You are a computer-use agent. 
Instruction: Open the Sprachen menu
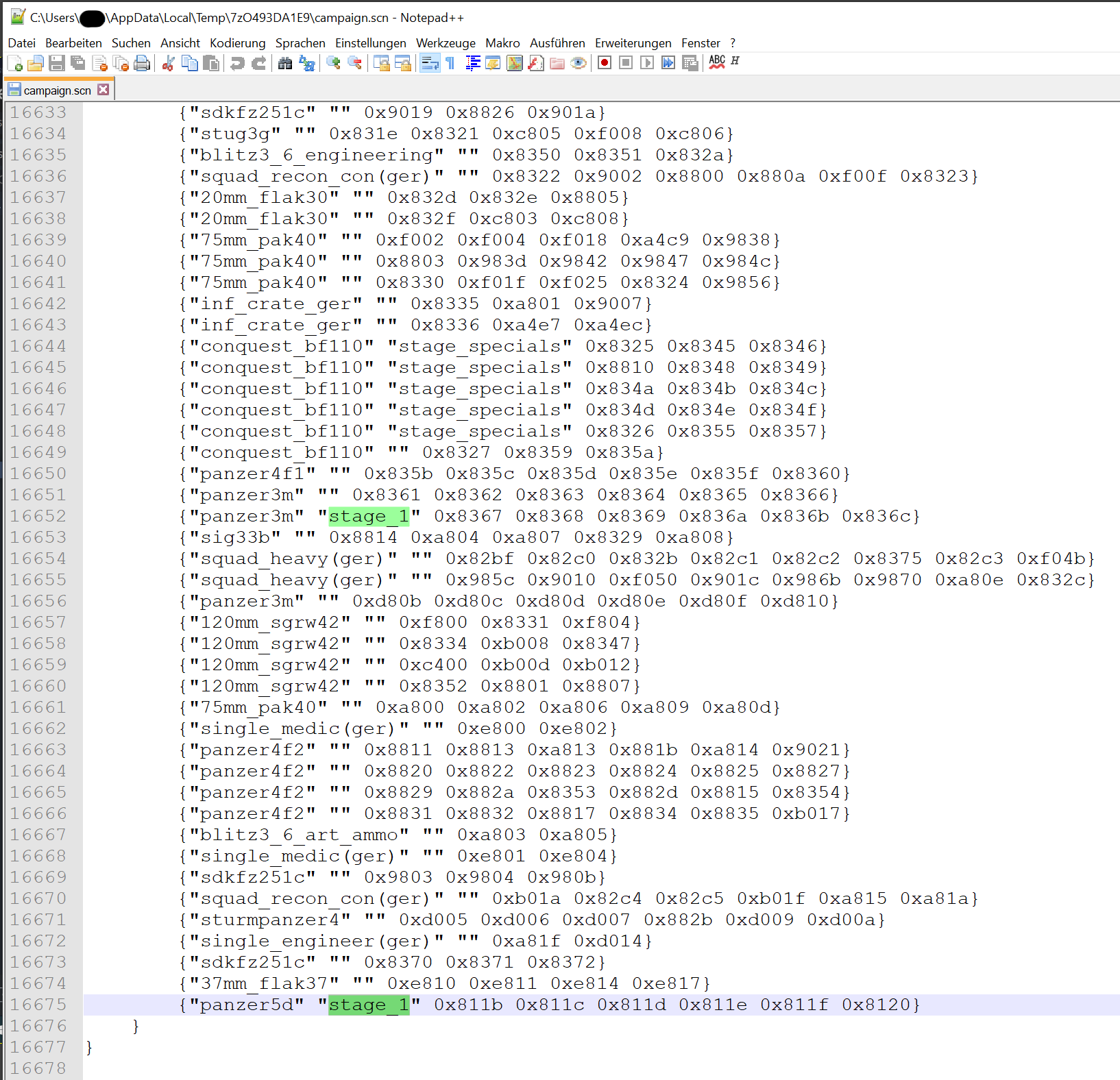(300, 43)
